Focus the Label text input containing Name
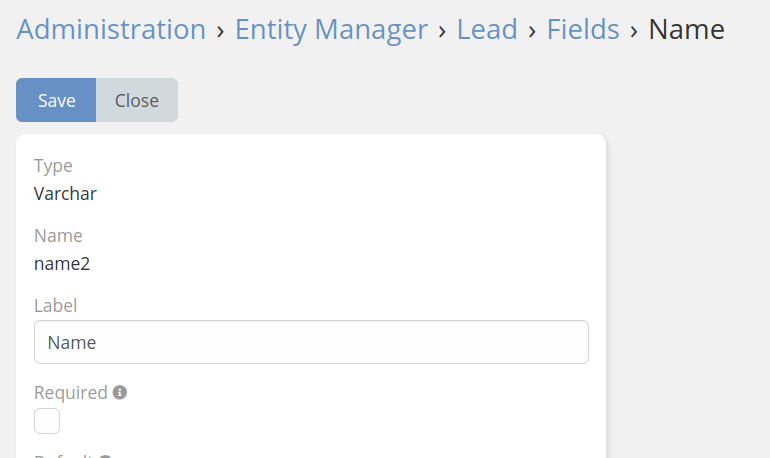The height and width of the screenshot is (458, 770). [x=311, y=342]
